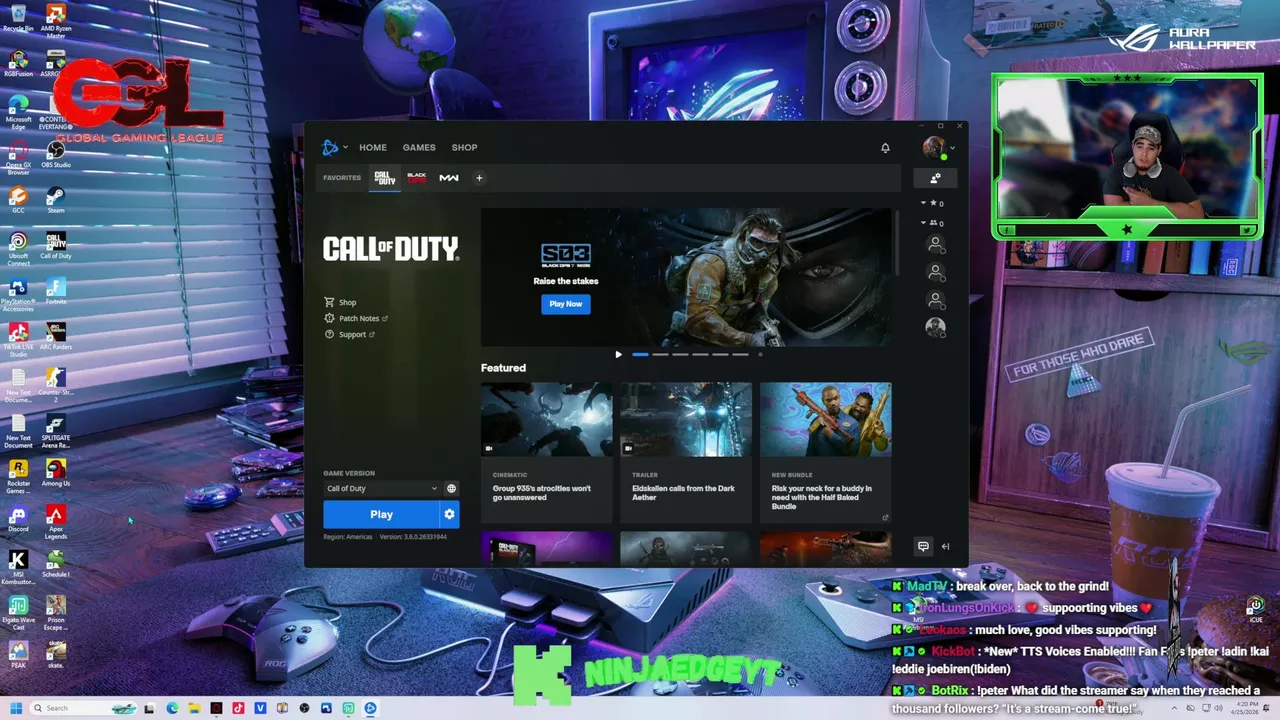Select Recycle Bin desktop icon
1280x720 pixels.
18,18
